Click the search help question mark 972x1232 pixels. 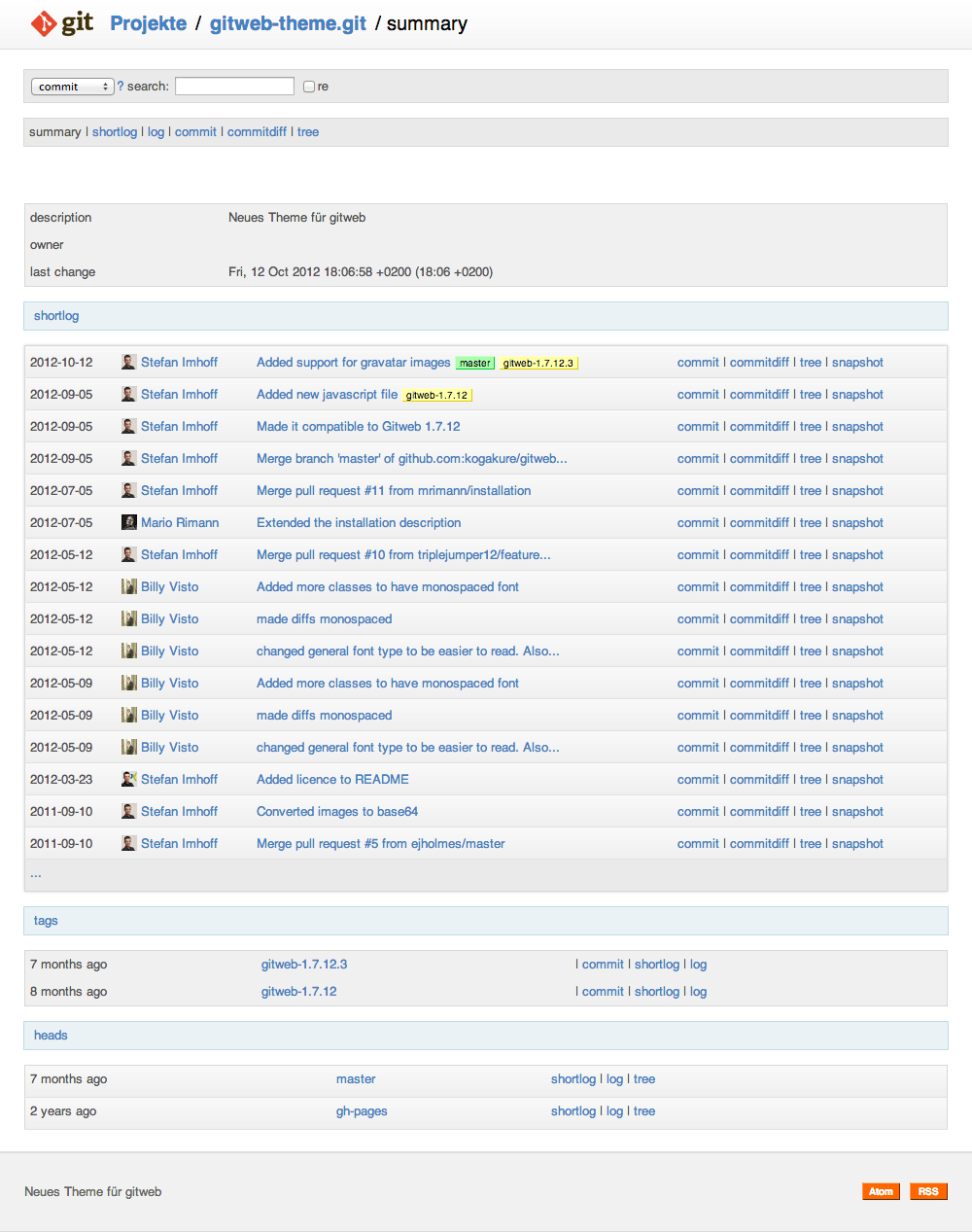(x=121, y=87)
